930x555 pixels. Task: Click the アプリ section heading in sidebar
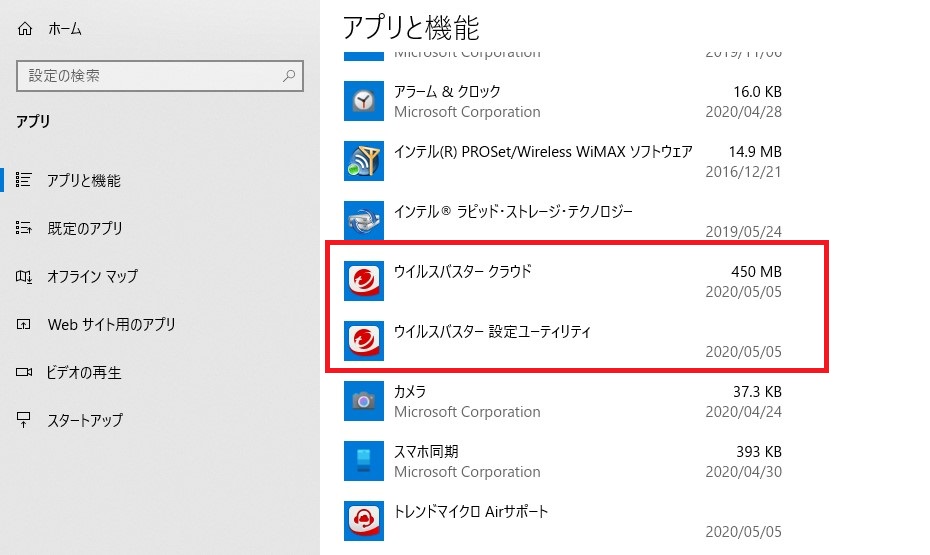tap(33, 122)
